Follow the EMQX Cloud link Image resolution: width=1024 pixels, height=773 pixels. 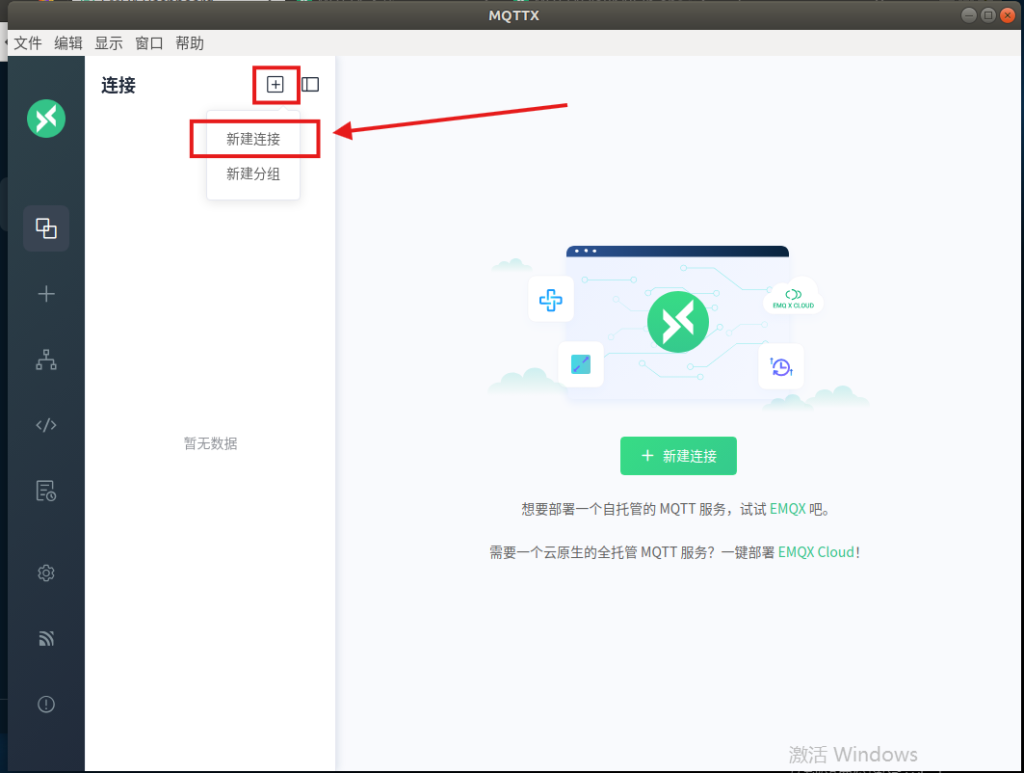pyautogui.click(x=816, y=552)
